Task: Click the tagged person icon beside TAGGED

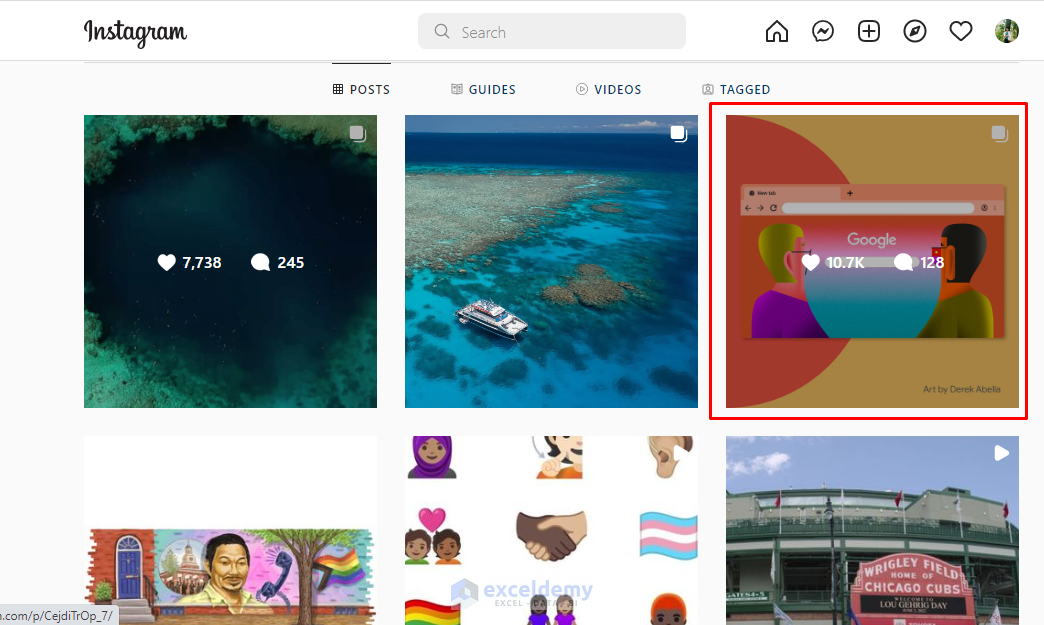Action: (708, 89)
